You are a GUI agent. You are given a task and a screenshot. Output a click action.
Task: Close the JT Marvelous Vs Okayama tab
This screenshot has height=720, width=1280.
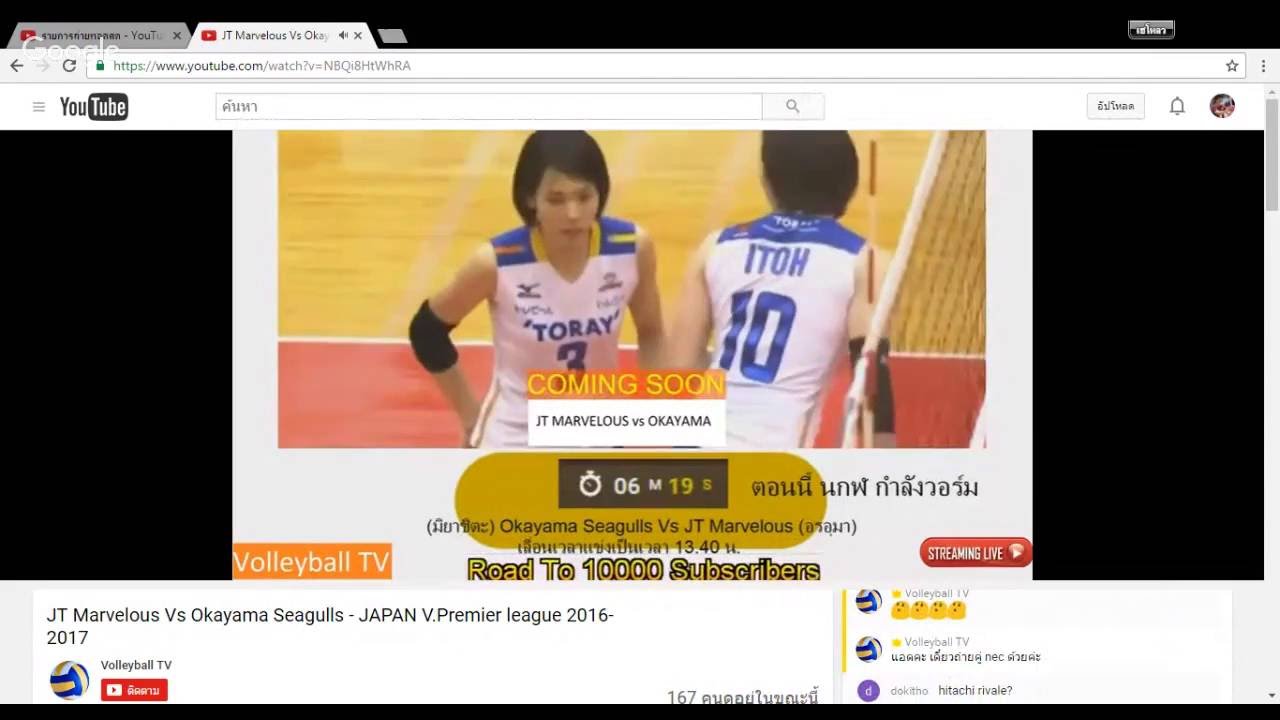(358, 35)
